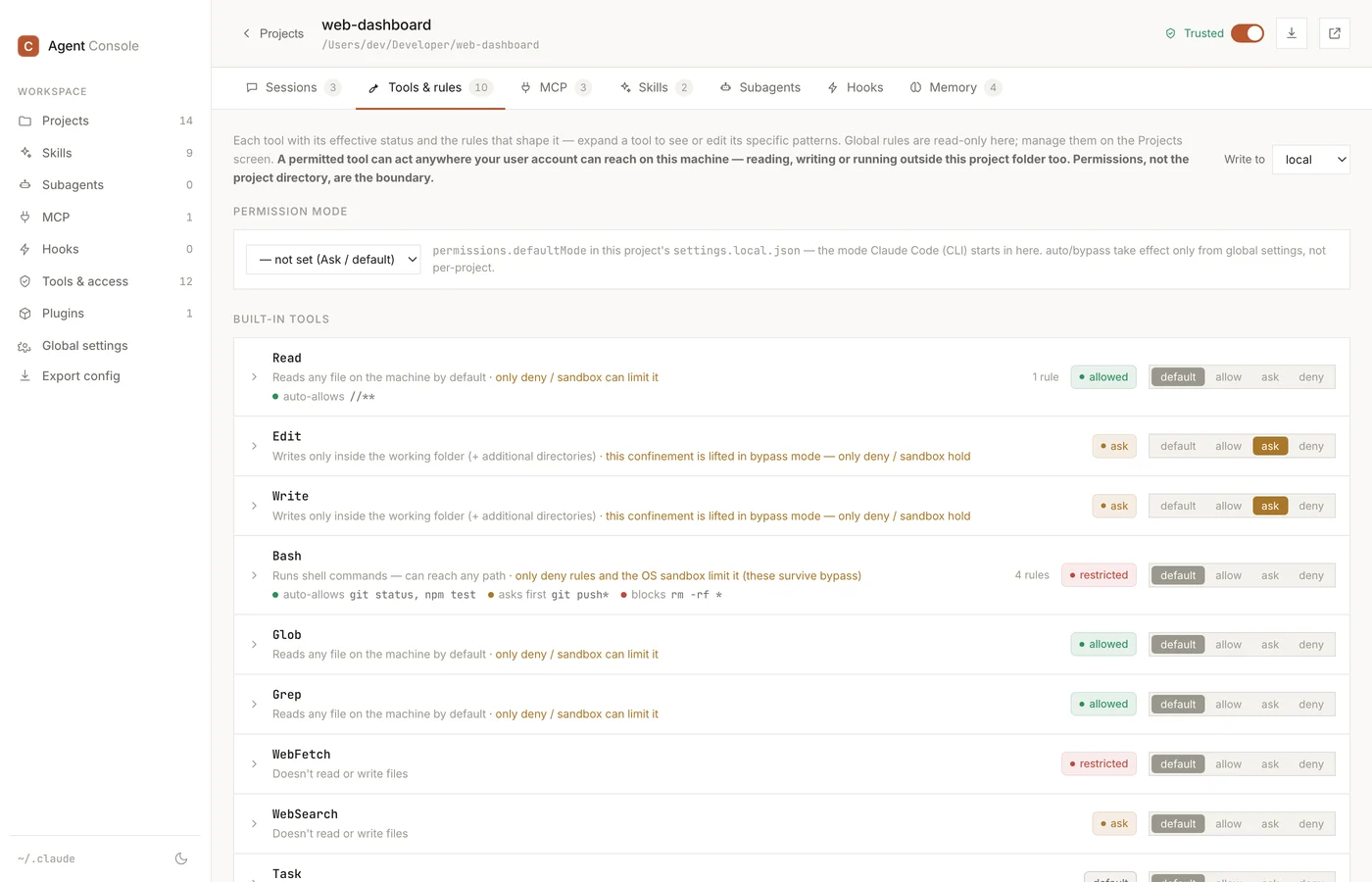Click the WebSearch 'ask' status badge
1372x882 pixels.
(x=1114, y=824)
